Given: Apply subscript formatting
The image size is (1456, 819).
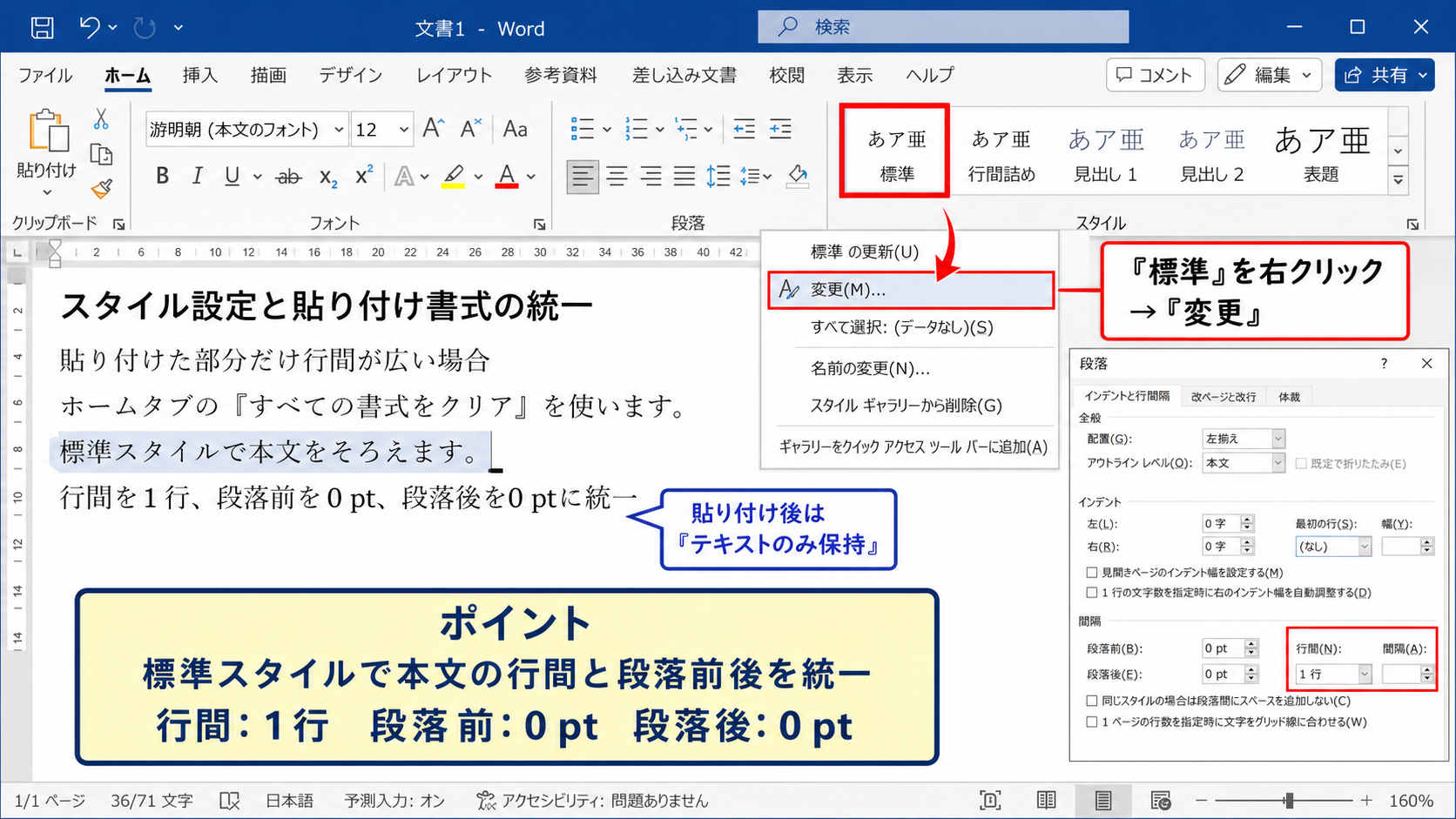Looking at the screenshot, I should (x=327, y=178).
